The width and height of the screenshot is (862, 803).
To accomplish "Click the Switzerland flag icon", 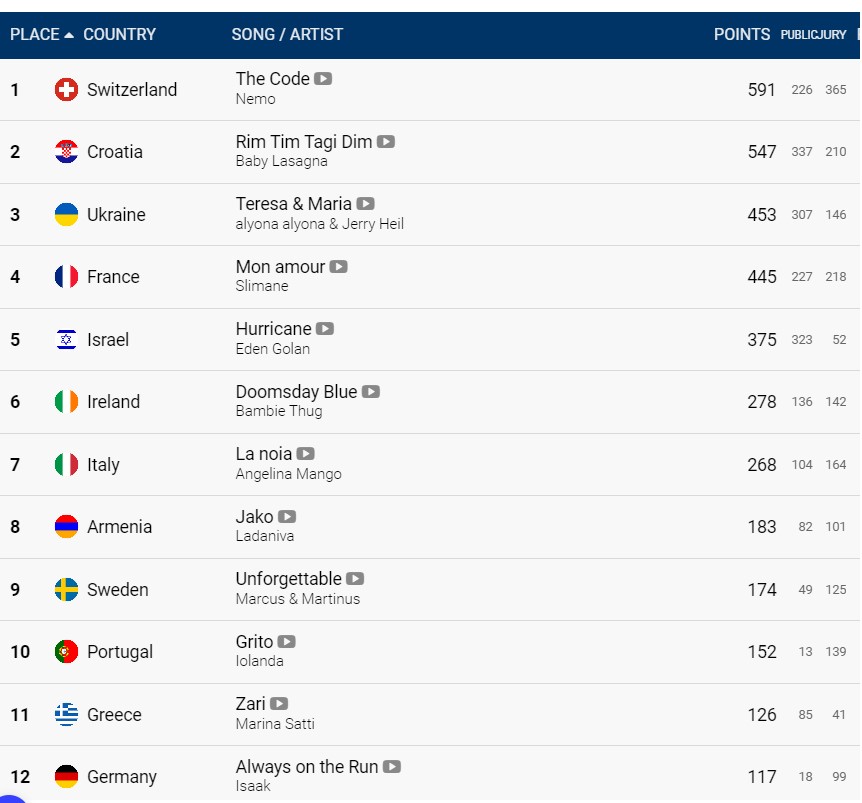I will pyautogui.click(x=66, y=90).
